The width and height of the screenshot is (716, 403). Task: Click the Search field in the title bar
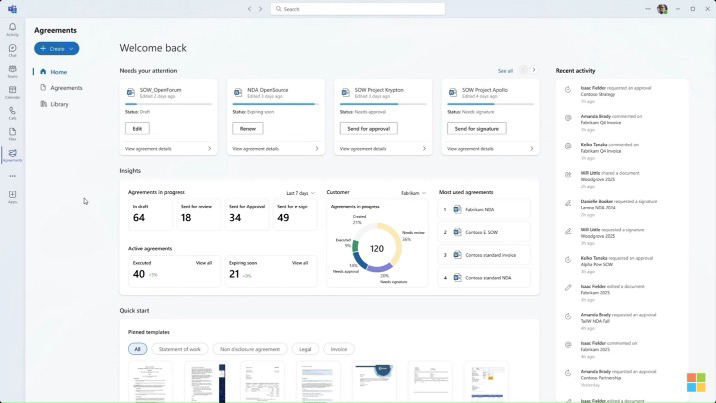pyautogui.click(x=360, y=9)
